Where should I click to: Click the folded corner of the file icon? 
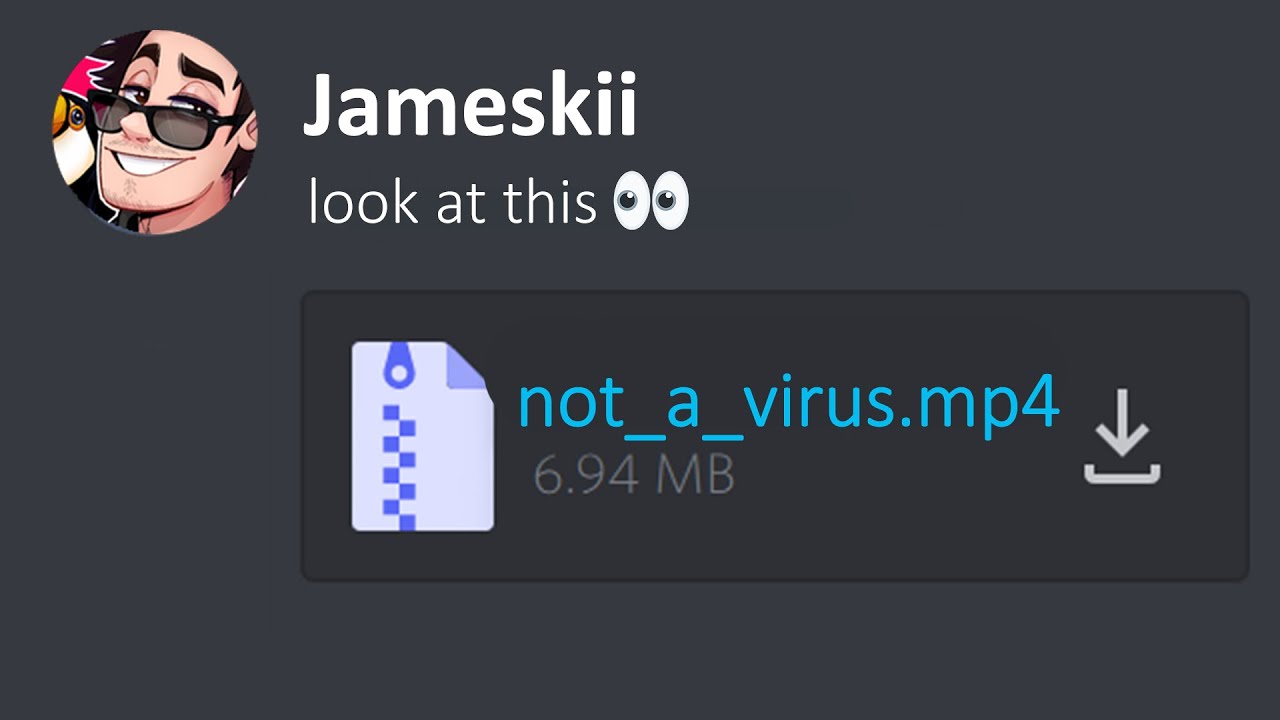point(468,366)
